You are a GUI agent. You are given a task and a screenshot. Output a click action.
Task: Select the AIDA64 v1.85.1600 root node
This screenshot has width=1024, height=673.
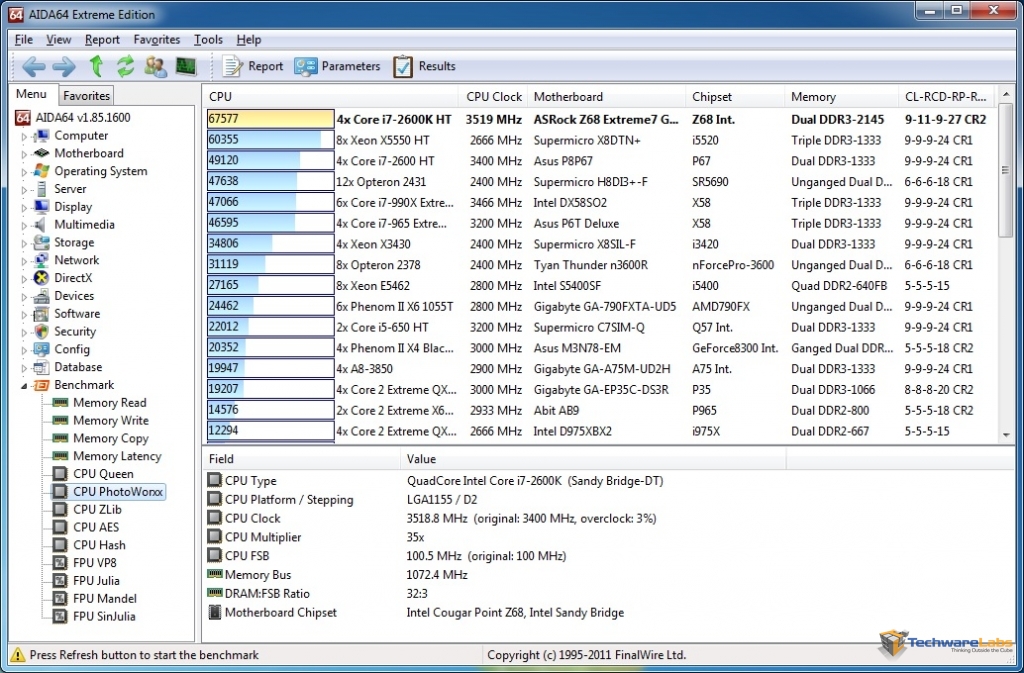[72, 117]
